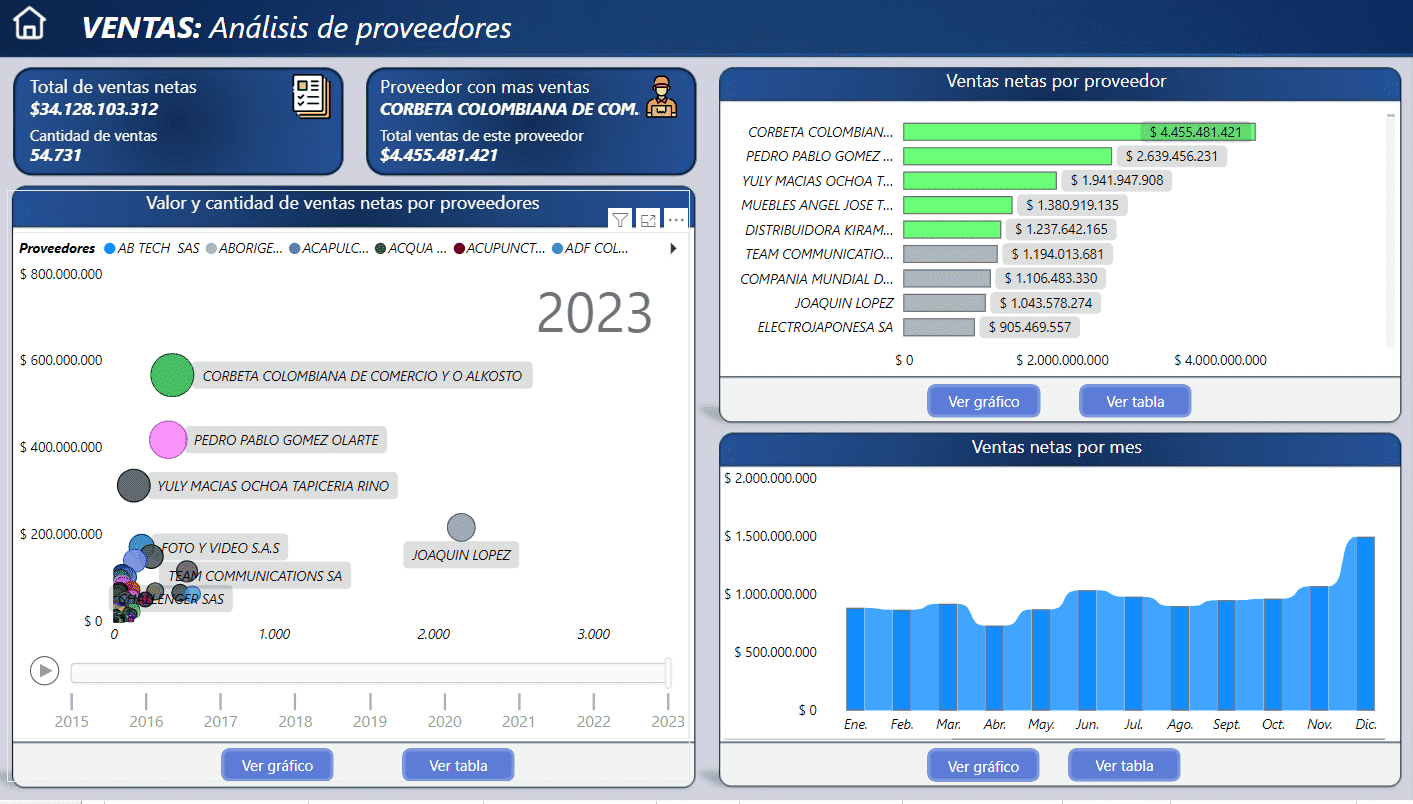Image resolution: width=1413 pixels, height=804 pixels.
Task: Click top supplier name CORBETA COLOMBIANA DE COM.
Action: [509, 109]
